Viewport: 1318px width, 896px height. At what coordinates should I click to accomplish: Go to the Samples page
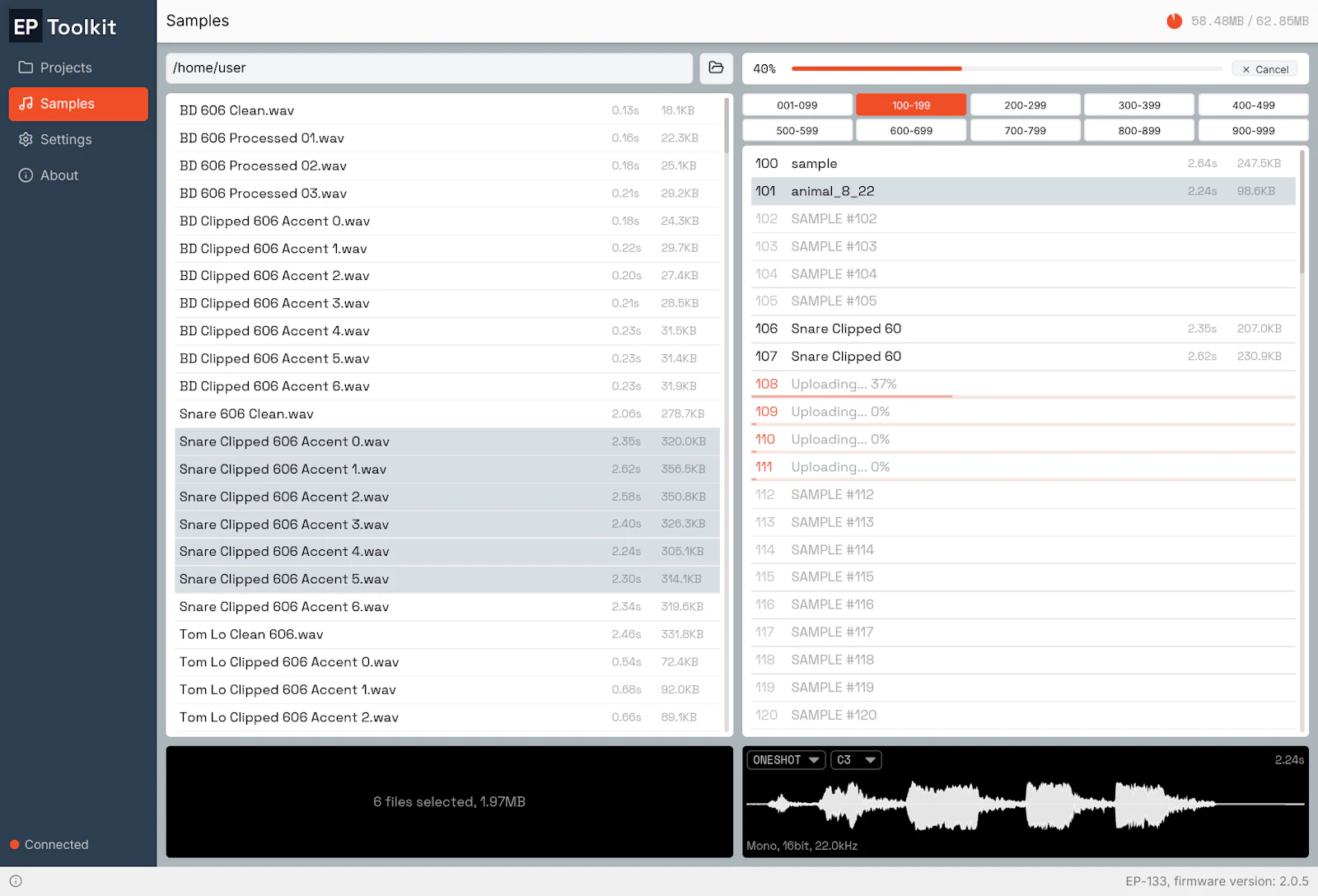78,104
